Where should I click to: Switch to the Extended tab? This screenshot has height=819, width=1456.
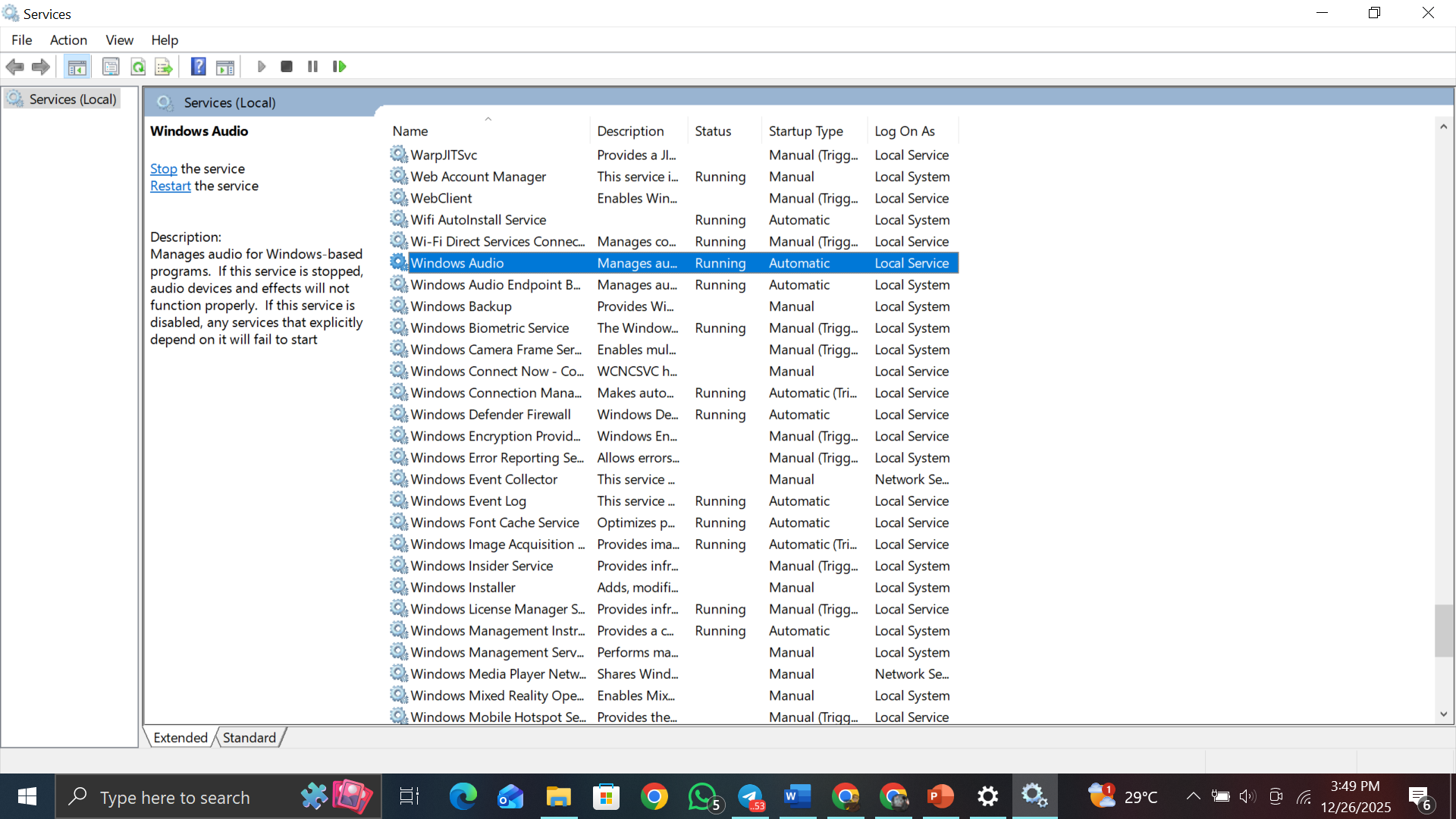click(x=180, y=738)
